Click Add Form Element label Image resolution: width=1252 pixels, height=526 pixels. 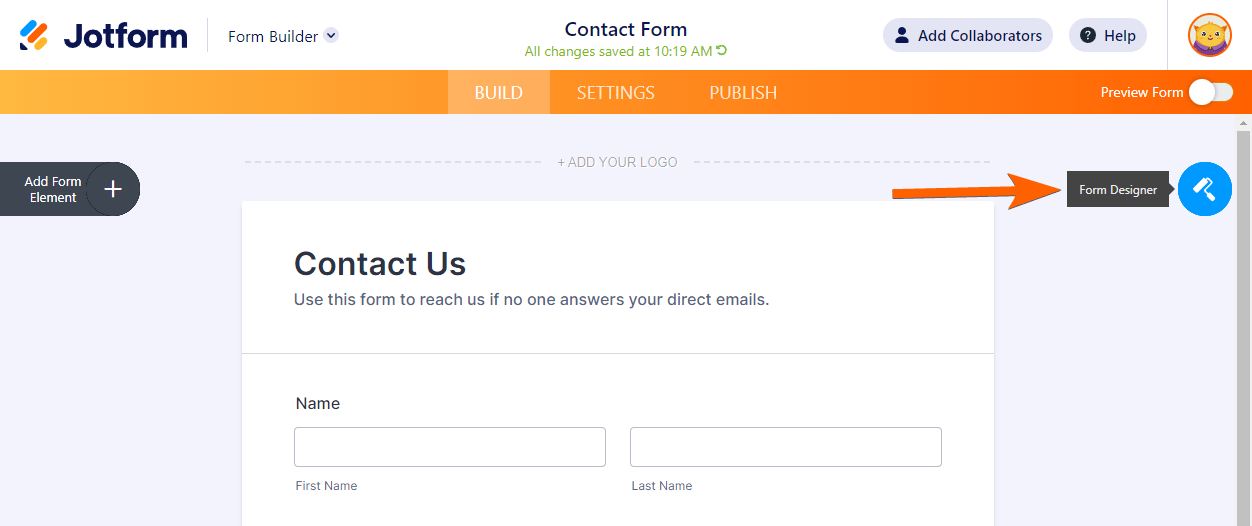click(x=53, y=189)
